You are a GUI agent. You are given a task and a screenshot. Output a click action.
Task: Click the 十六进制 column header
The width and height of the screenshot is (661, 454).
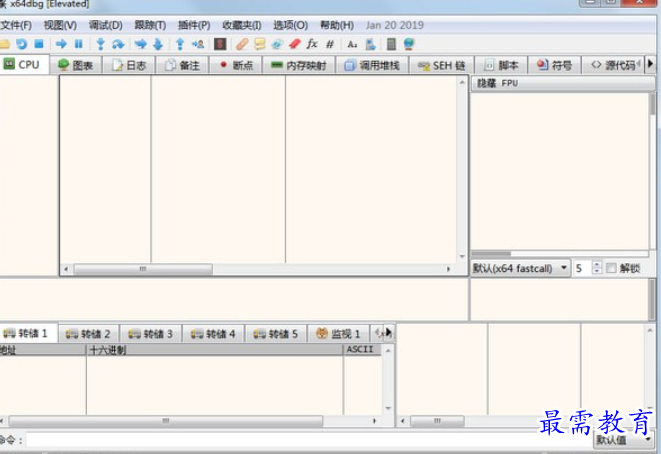click(x=215, y=350)
